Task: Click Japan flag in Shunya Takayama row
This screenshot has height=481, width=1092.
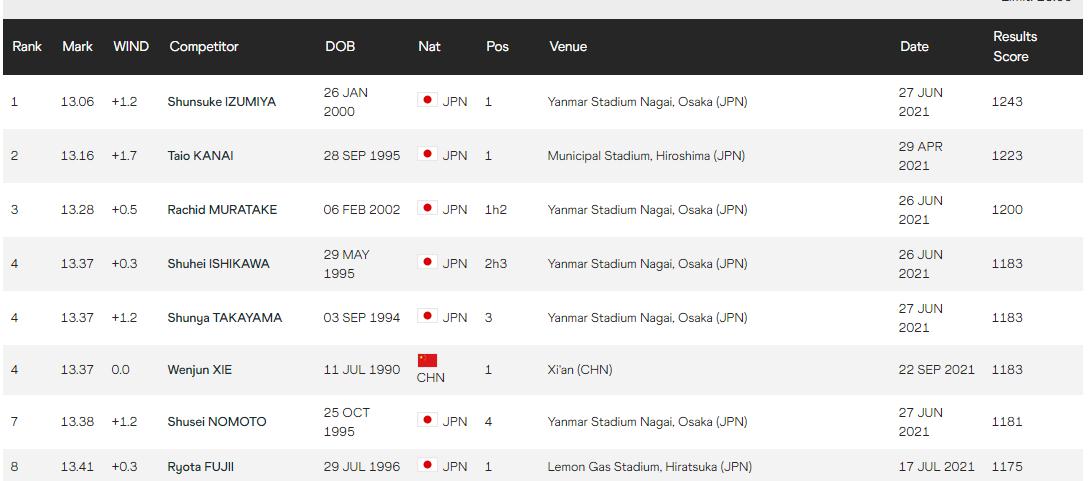Action: [427, 315]
